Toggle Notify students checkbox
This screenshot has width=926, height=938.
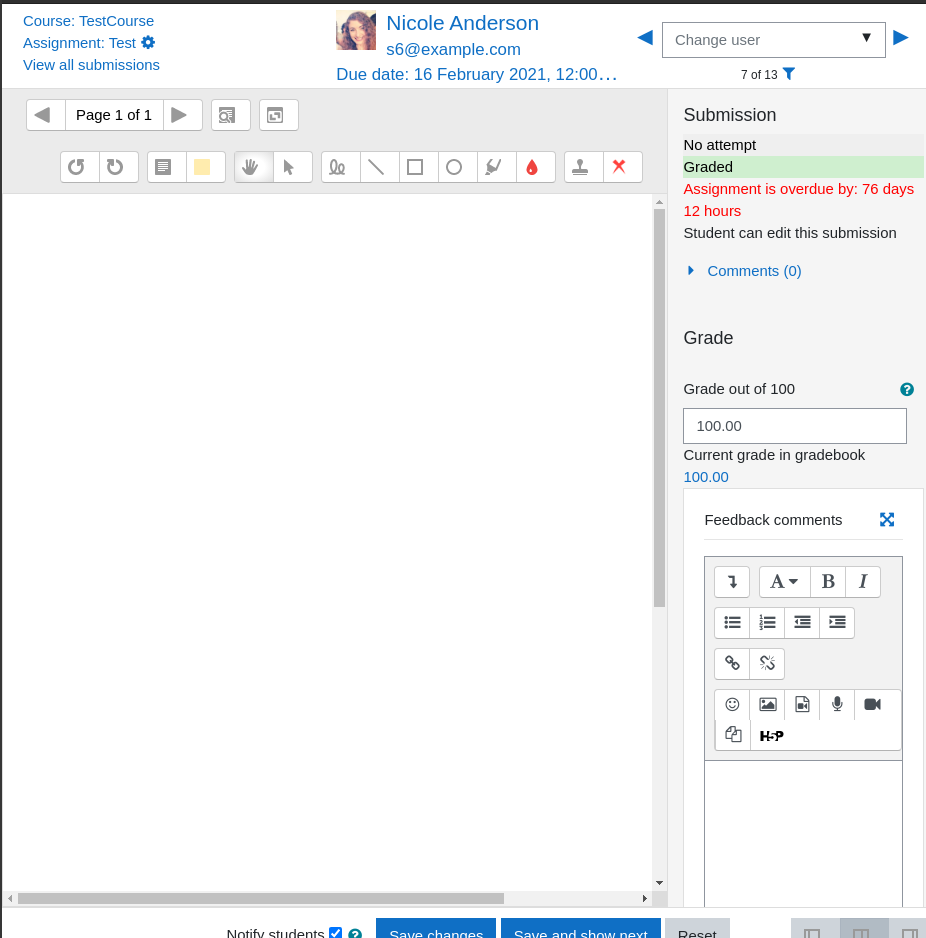[336, 933]
